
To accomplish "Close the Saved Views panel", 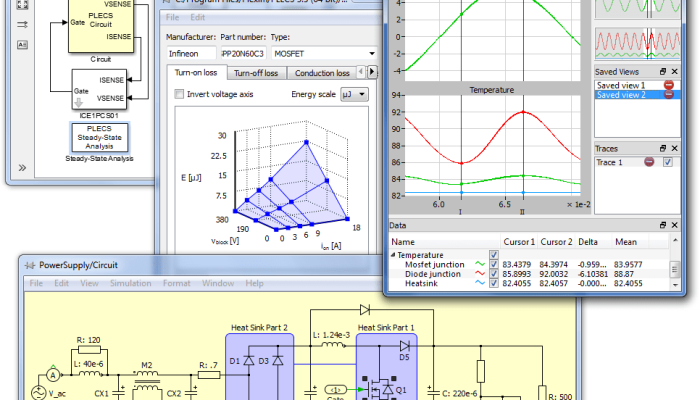I will pyautogui.click(x=675, y=71).
